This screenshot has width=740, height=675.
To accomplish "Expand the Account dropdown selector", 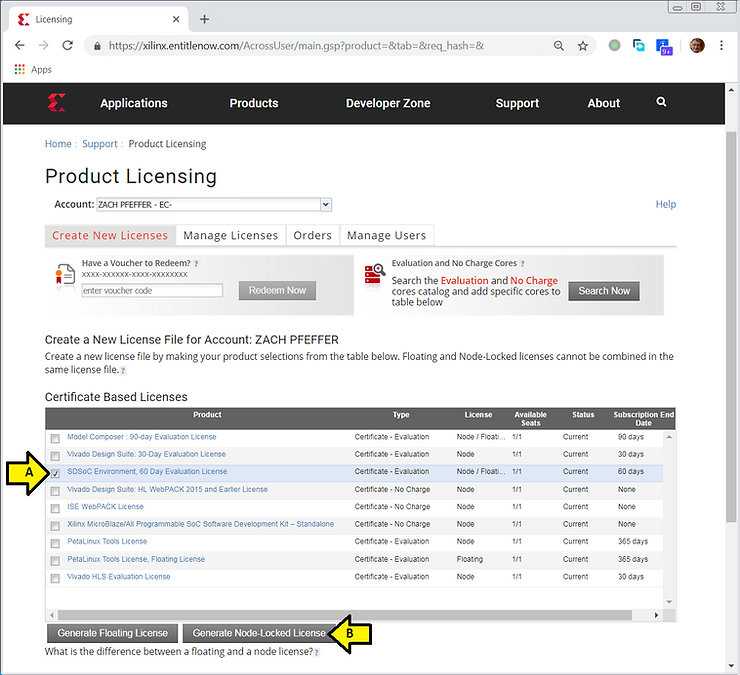I will coord(325,204).
